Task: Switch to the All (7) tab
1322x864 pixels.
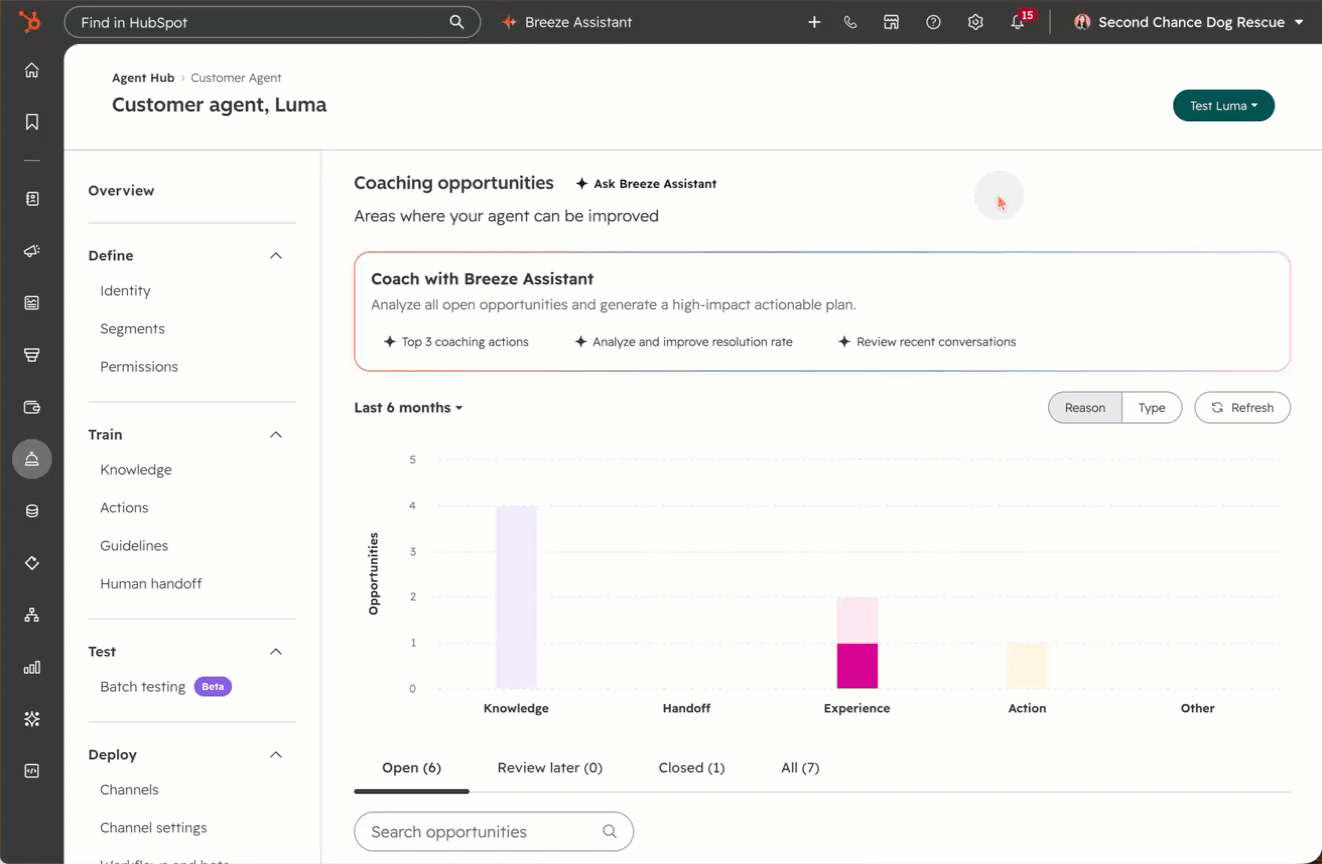Action: tap(800, 768)
